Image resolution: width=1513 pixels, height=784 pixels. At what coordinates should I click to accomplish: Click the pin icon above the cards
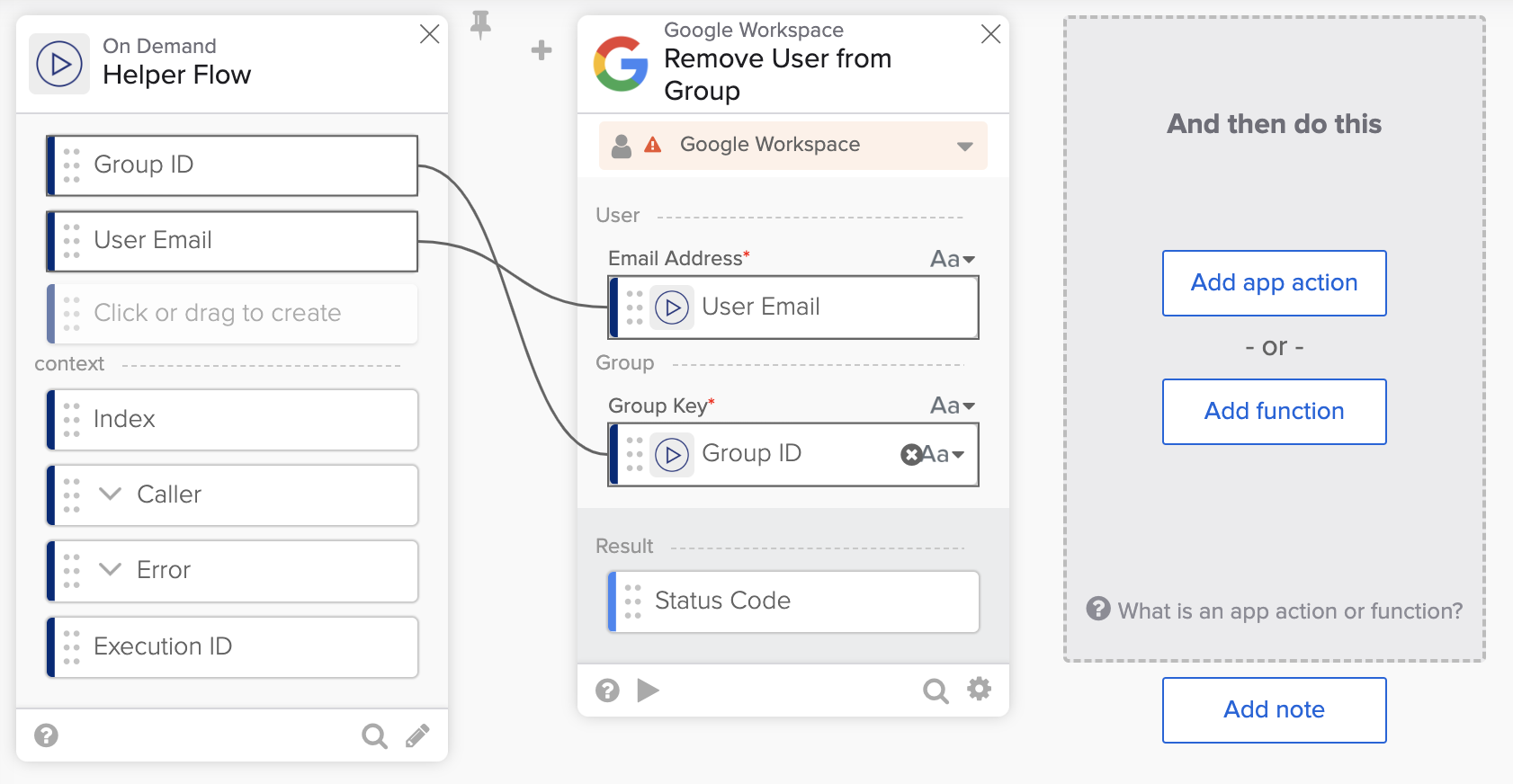click(481, 24)
